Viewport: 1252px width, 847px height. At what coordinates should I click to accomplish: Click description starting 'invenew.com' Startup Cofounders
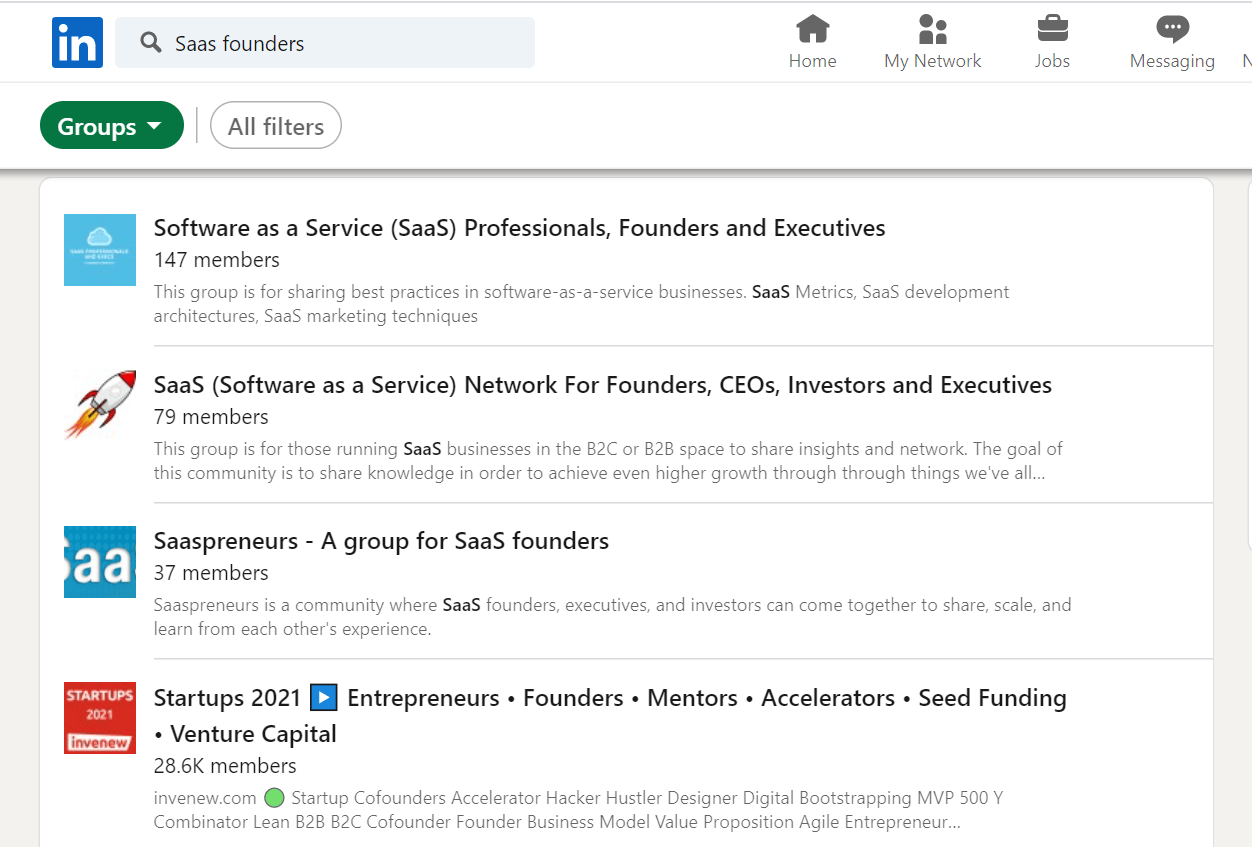point(578,810)
